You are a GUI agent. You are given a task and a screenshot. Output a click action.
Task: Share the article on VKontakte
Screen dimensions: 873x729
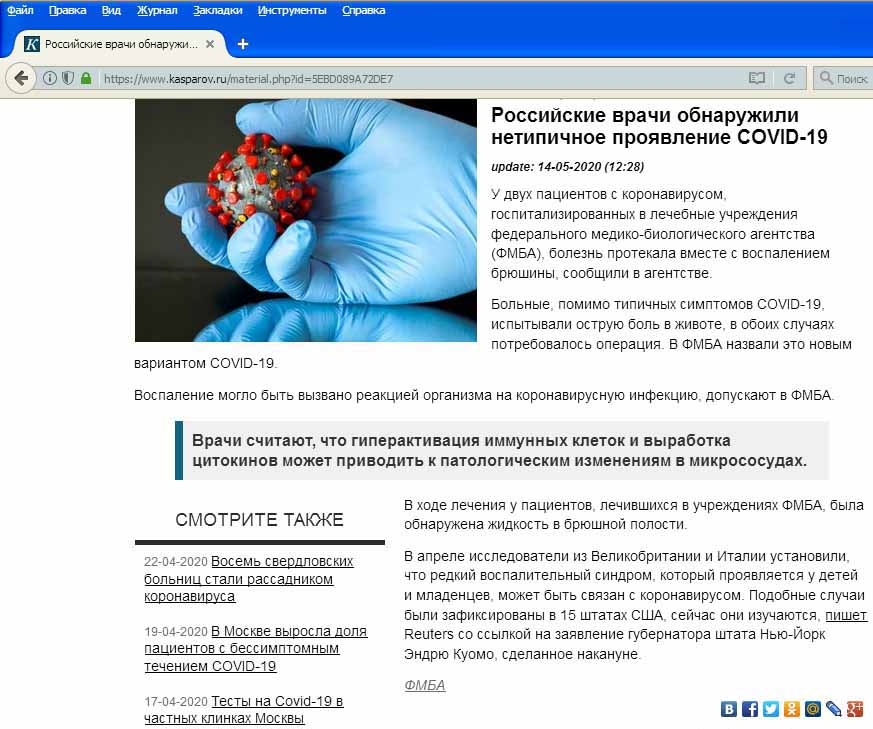tap(729, 709)
